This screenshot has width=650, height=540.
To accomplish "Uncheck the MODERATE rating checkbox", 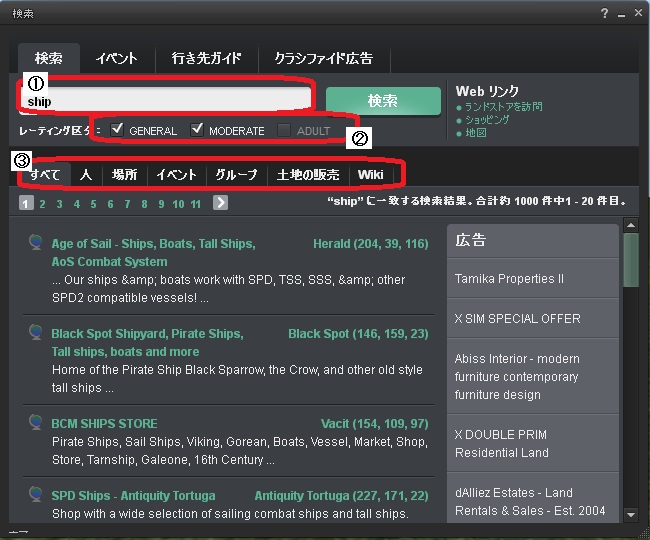I will click(x=197, y=129).
